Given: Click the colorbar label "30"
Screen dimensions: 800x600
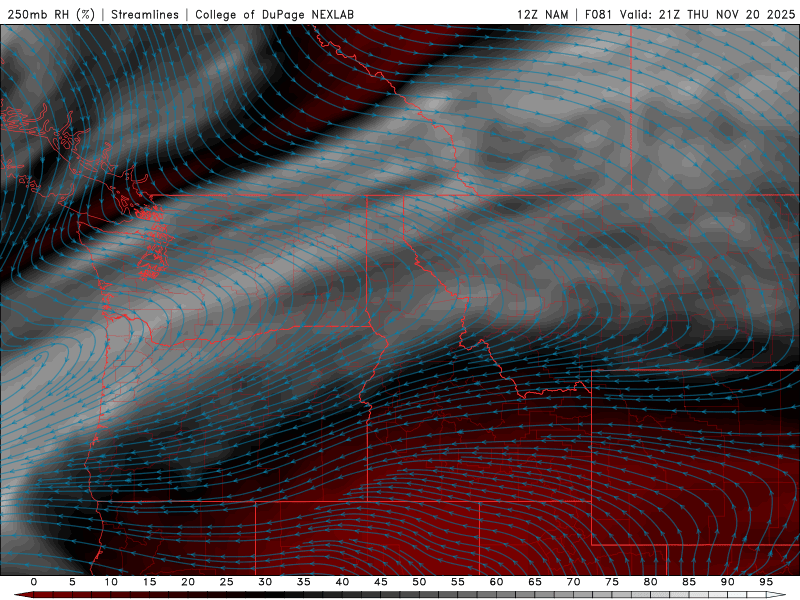Looking at the screenshot, I should [265, 582].
